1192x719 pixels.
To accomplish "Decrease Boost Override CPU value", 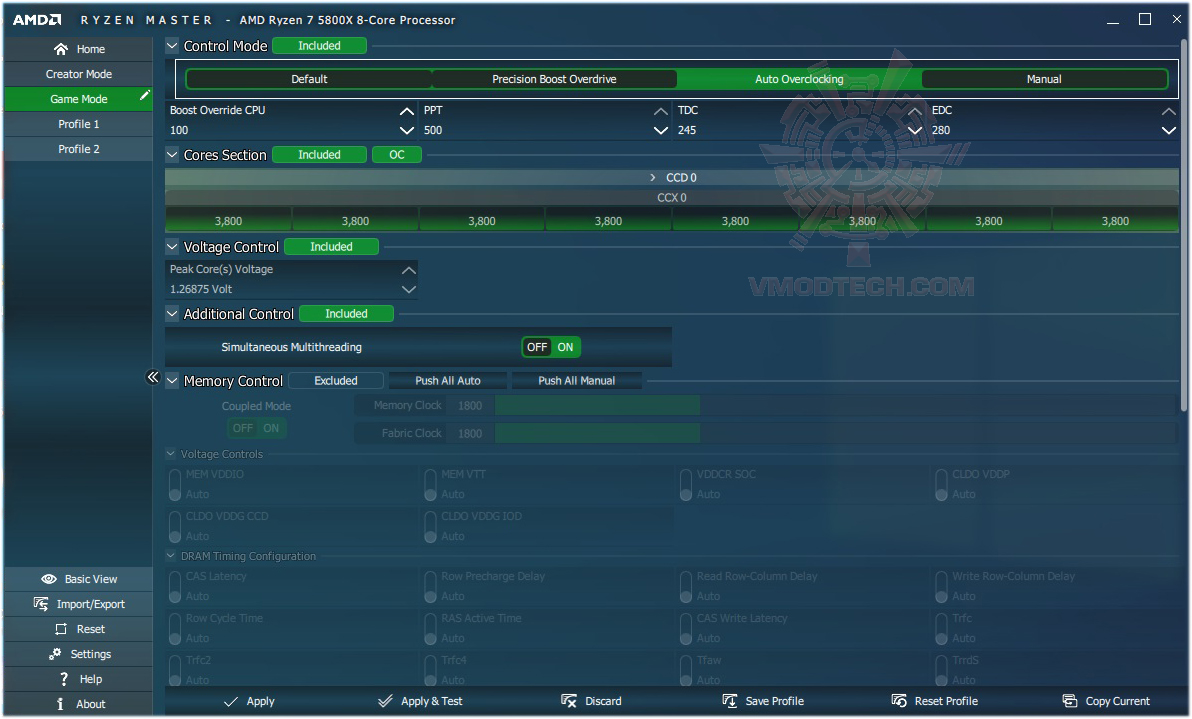I will click(407, 131).
